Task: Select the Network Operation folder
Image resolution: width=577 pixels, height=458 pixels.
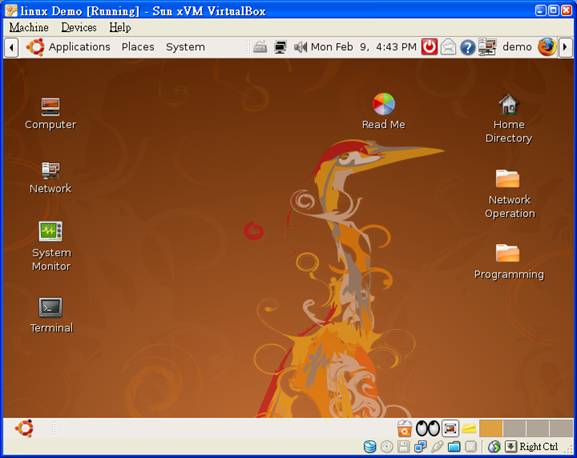Action: (x=509, y=194)
